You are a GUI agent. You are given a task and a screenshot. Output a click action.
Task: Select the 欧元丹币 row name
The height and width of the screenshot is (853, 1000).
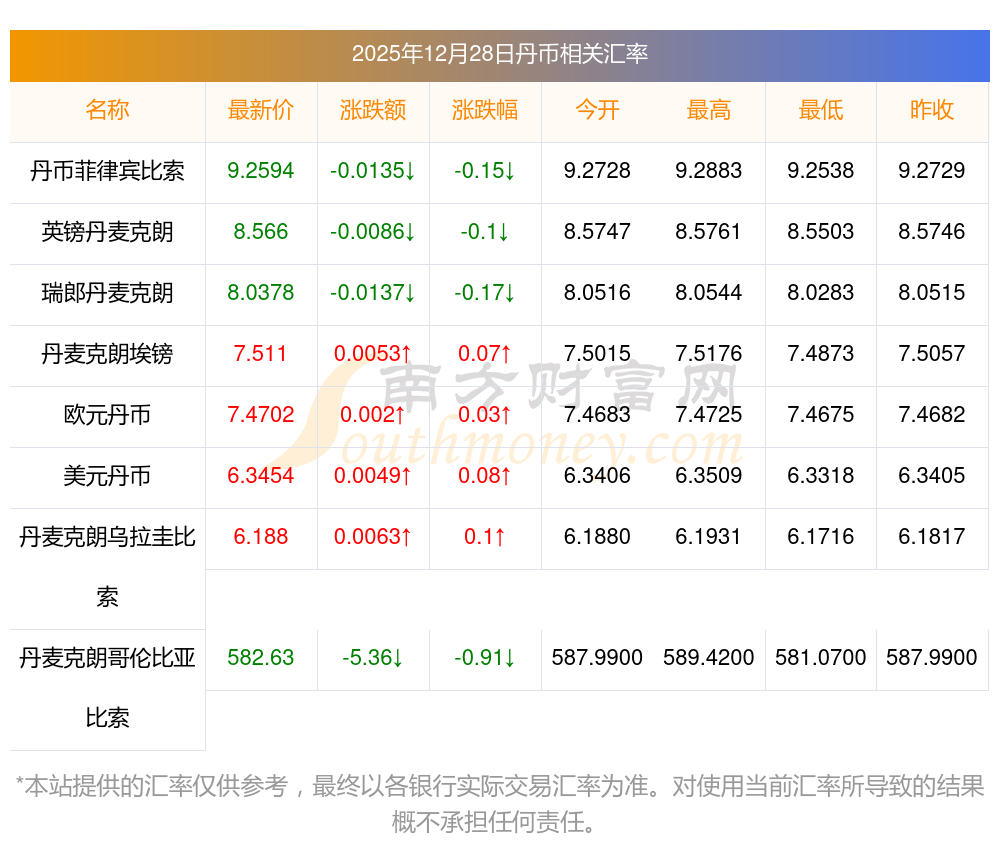tap(107, 415)
